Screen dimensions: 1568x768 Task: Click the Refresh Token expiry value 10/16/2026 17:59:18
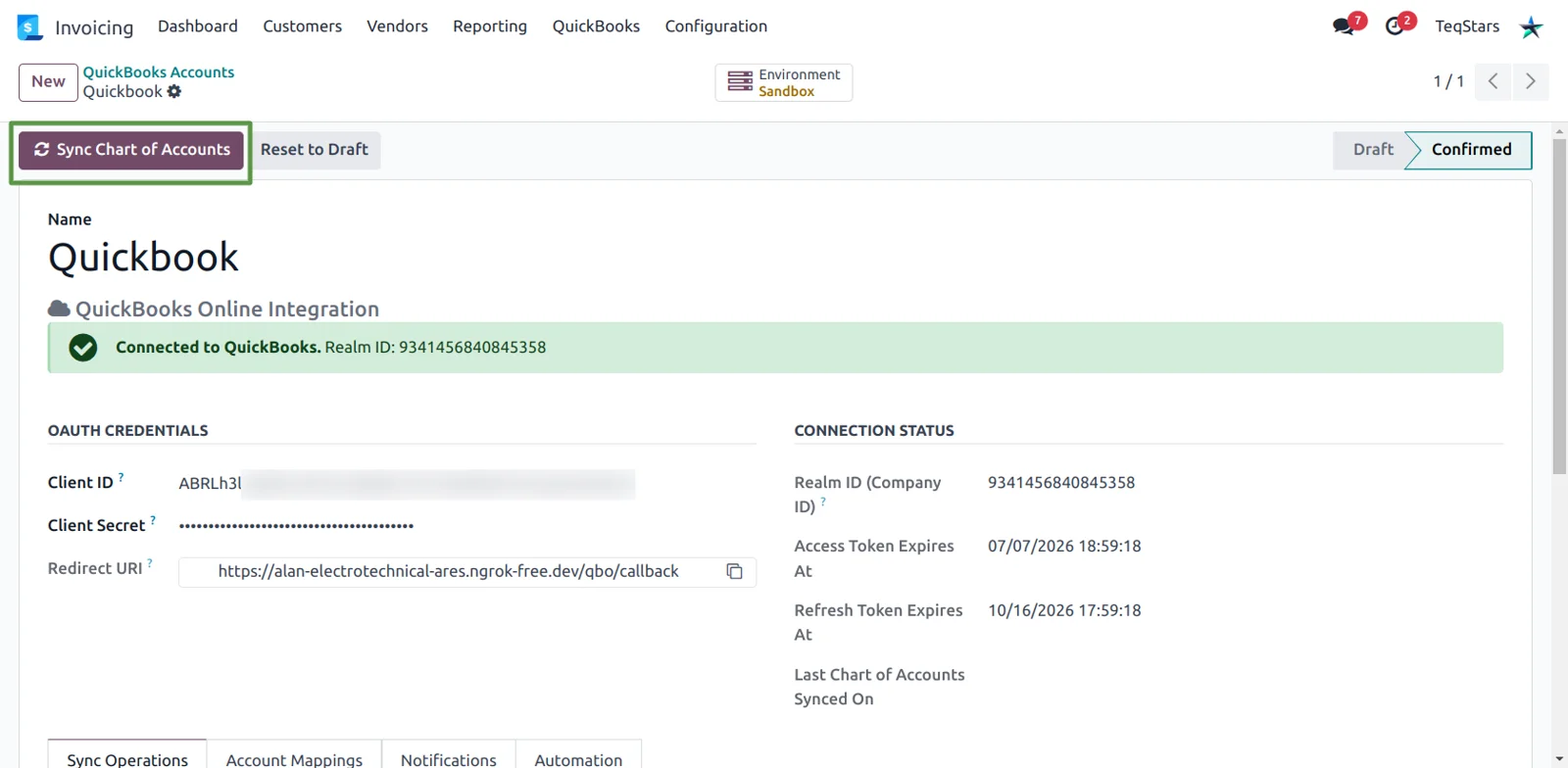(x=1064, y=610)
